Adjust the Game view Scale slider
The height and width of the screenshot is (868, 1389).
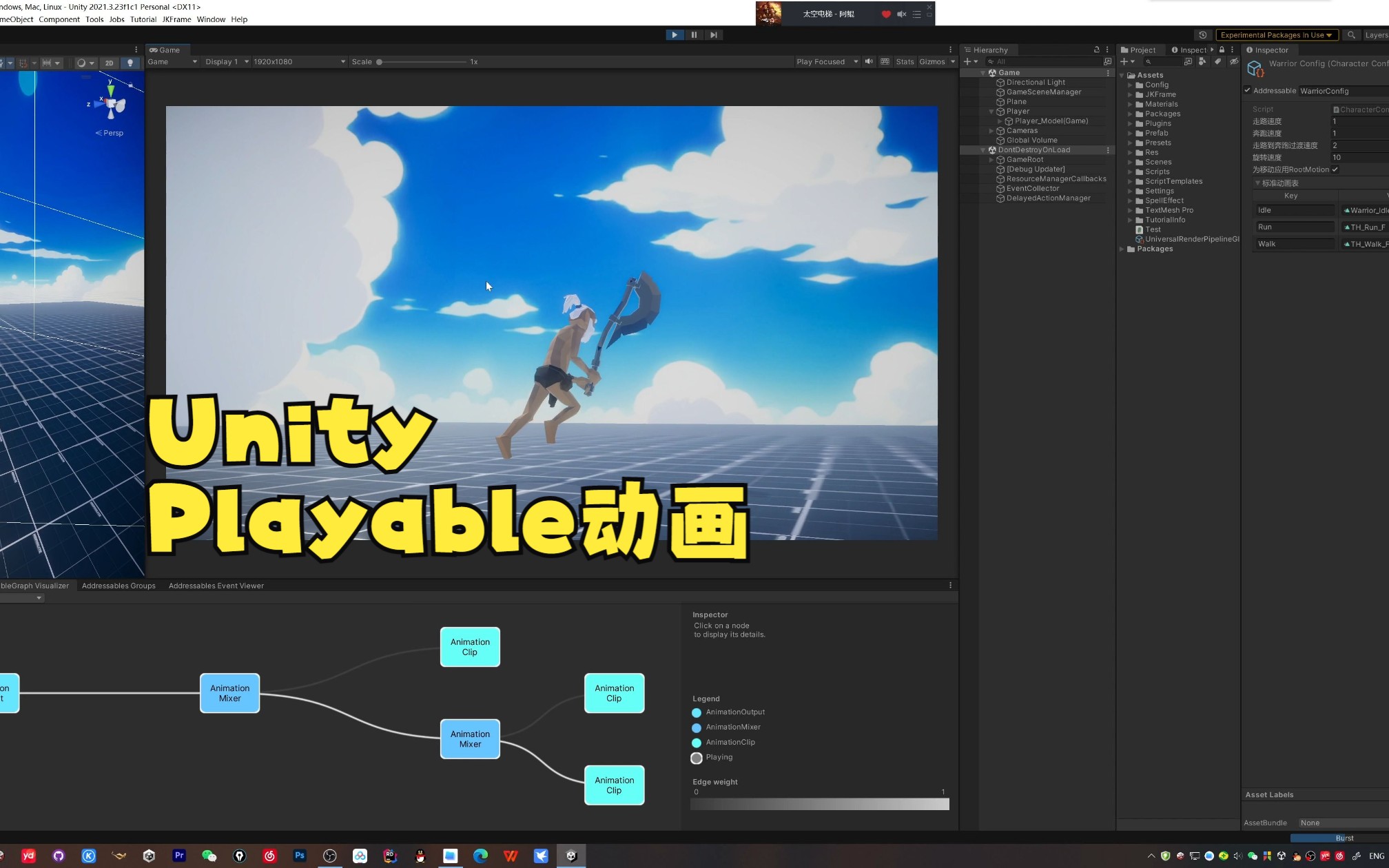click(x=422, y=62)
